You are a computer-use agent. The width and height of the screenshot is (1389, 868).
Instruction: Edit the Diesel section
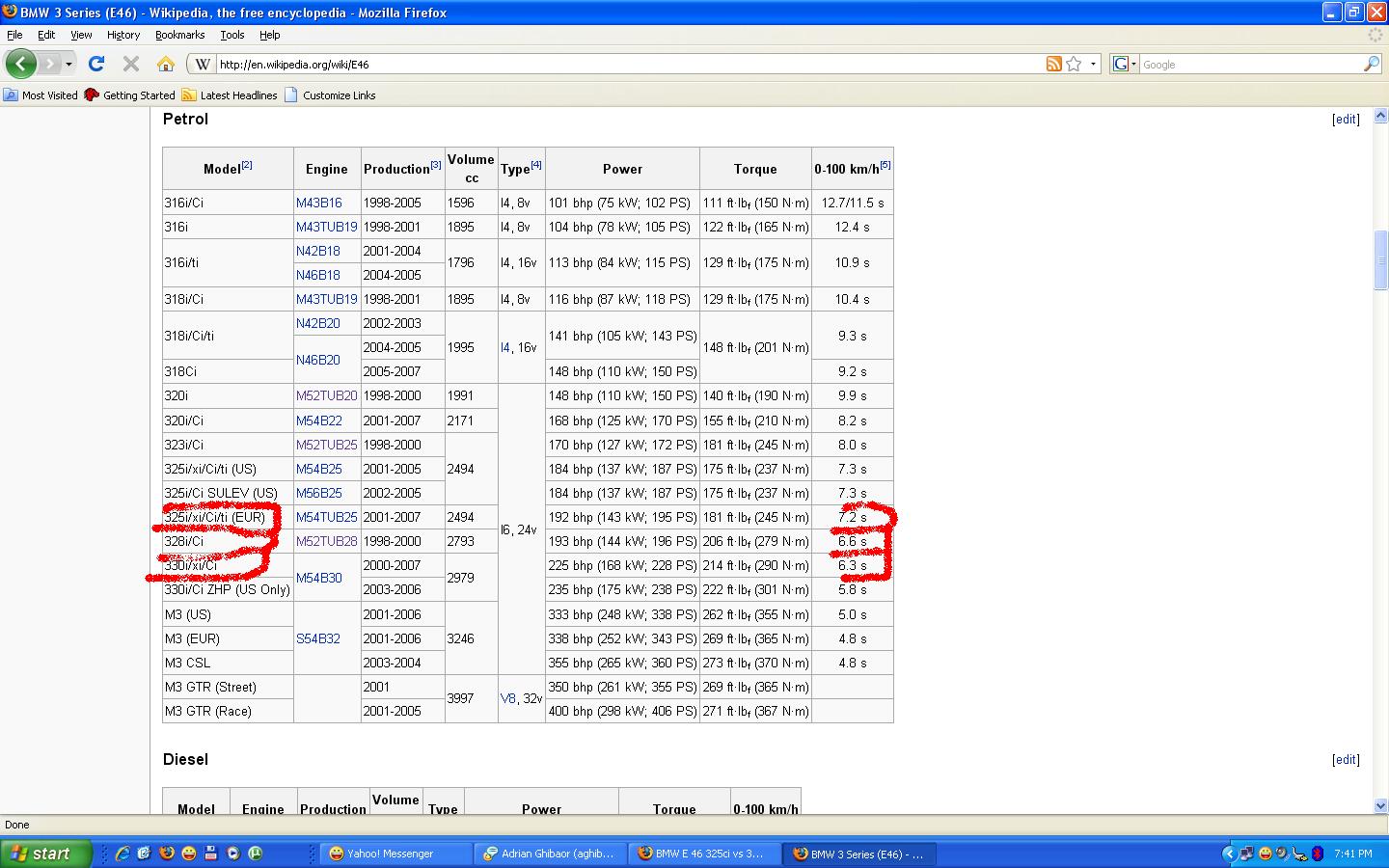tap(1346, 760)
